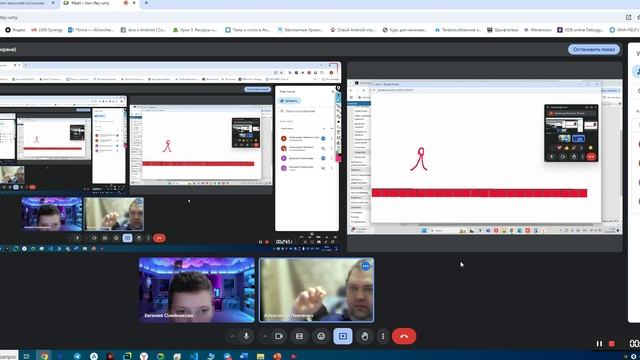Open video settings arrow next to camera
This screenshot has width=640, height=360.
click(x=265, y=336)
